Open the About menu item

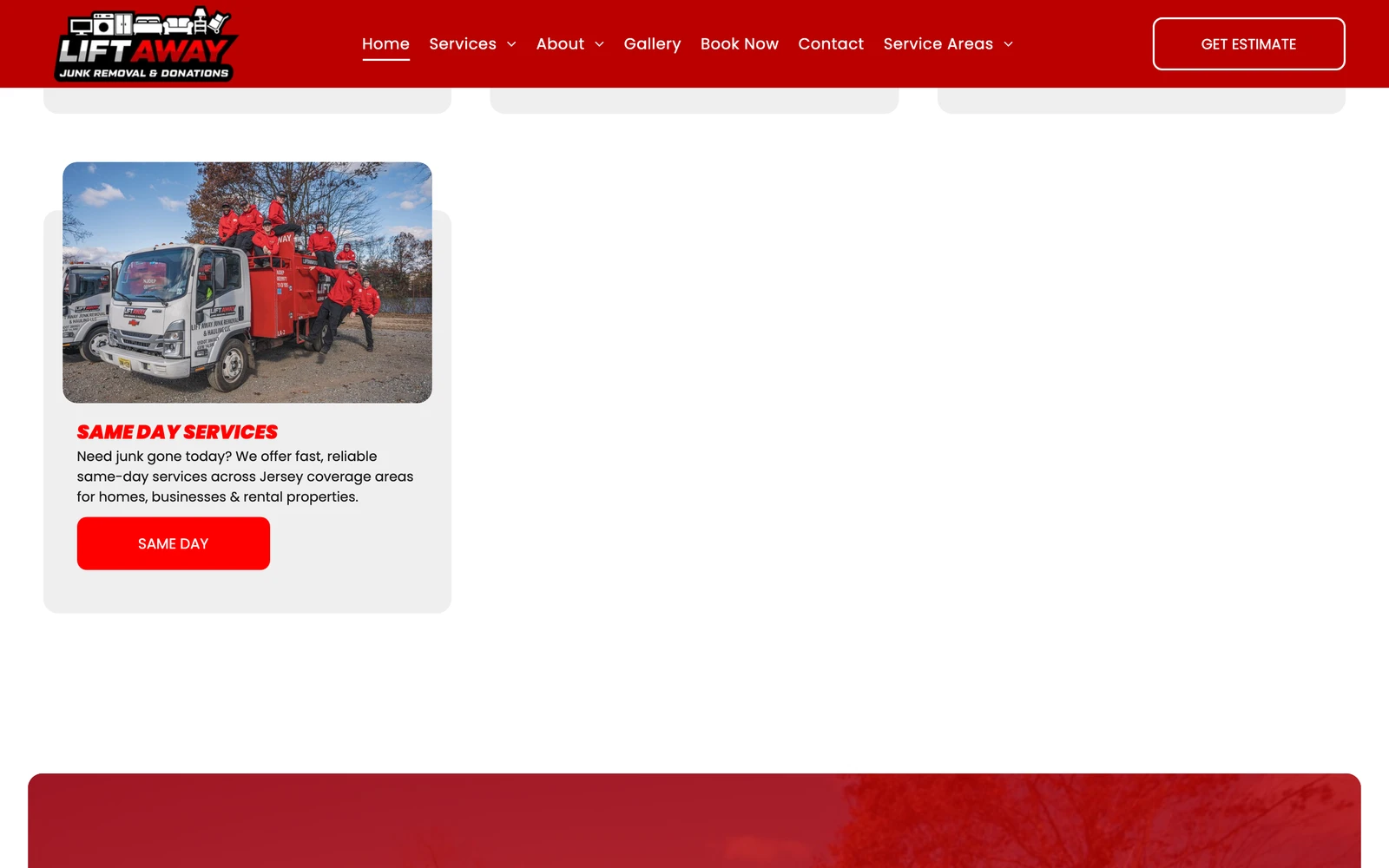point(560,43)
